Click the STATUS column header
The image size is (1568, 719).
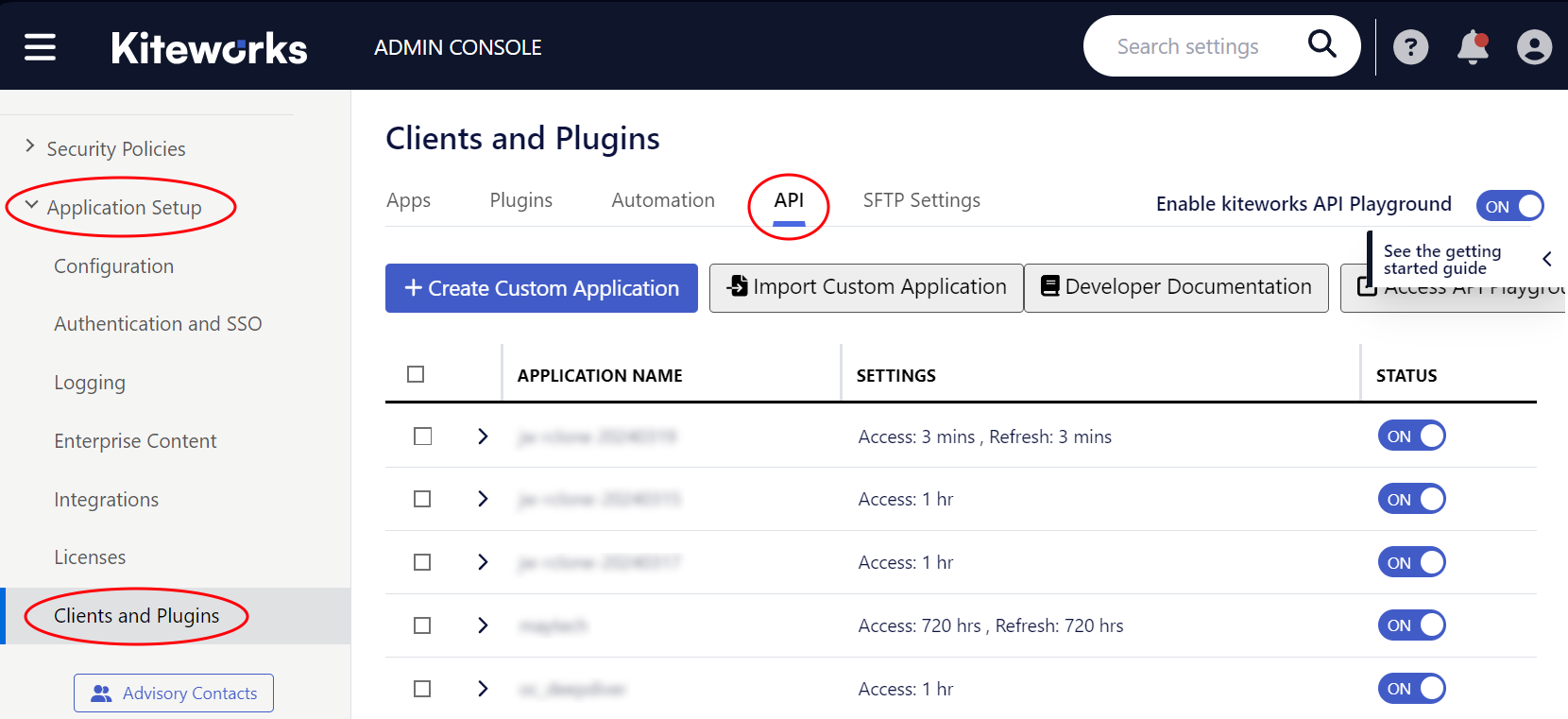pyautogui.click(x=1406, y=375)
